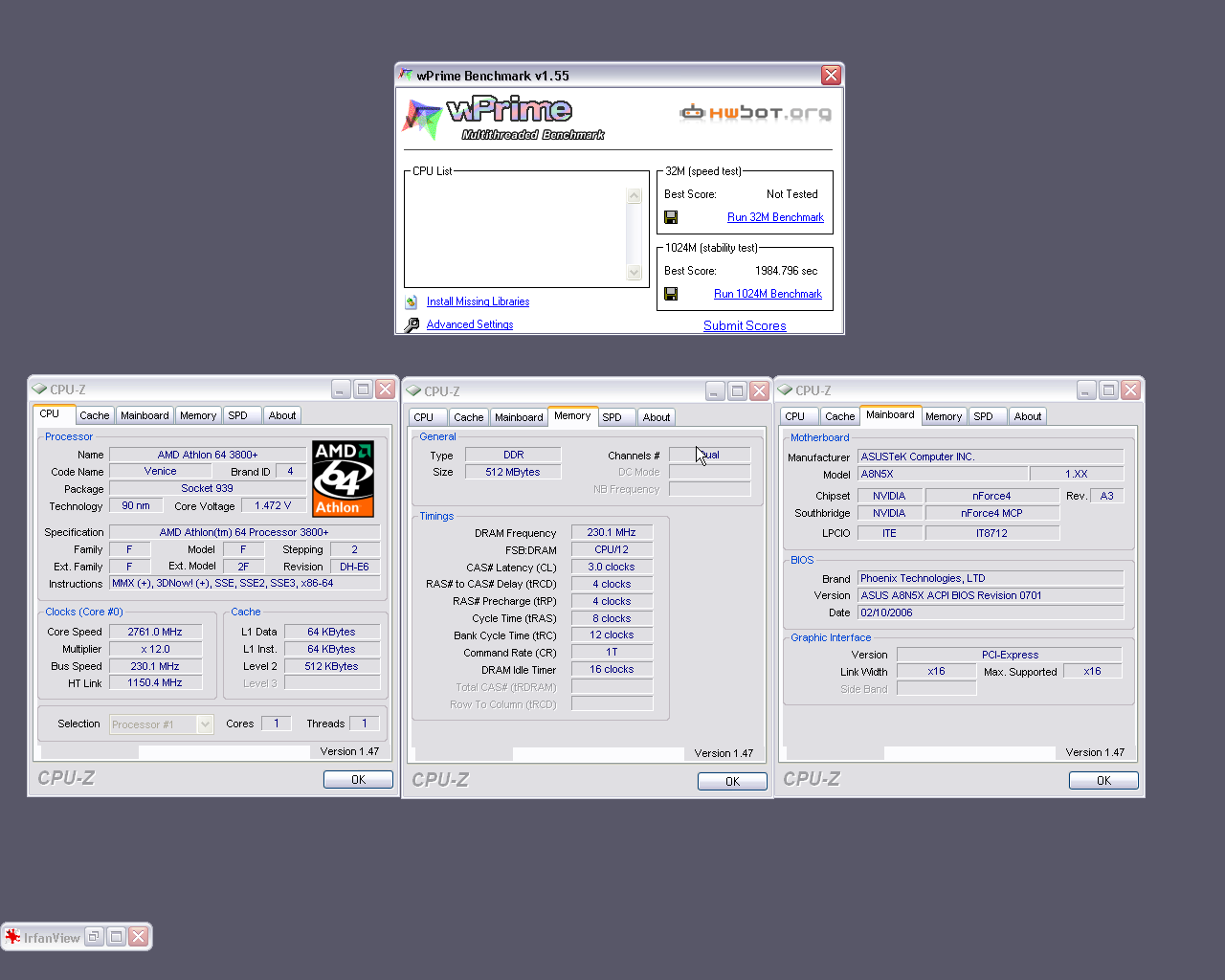
Task: Click the Southbridge value nForce4 MCP
Action: point(991,513)
